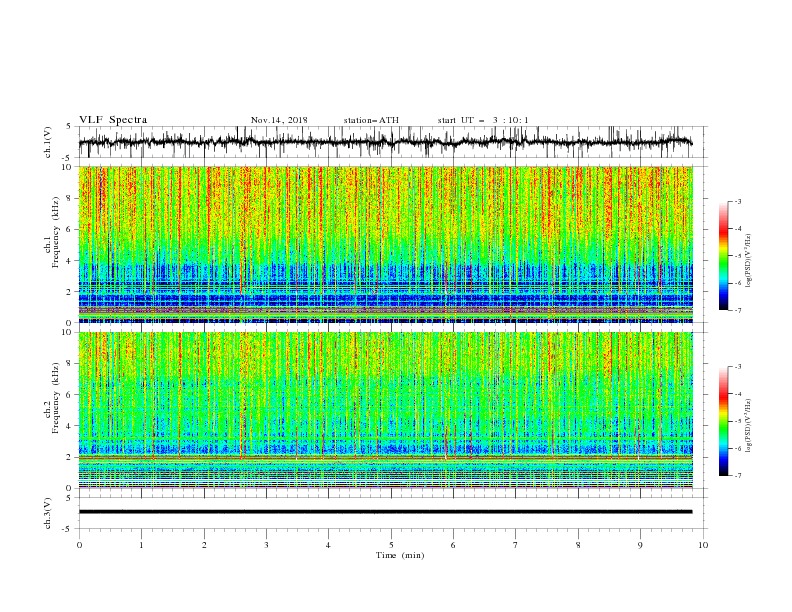This screenshot has height=612, width=792.
Task: Click the ch.1(V) waveform axis label
Action: 48,142
